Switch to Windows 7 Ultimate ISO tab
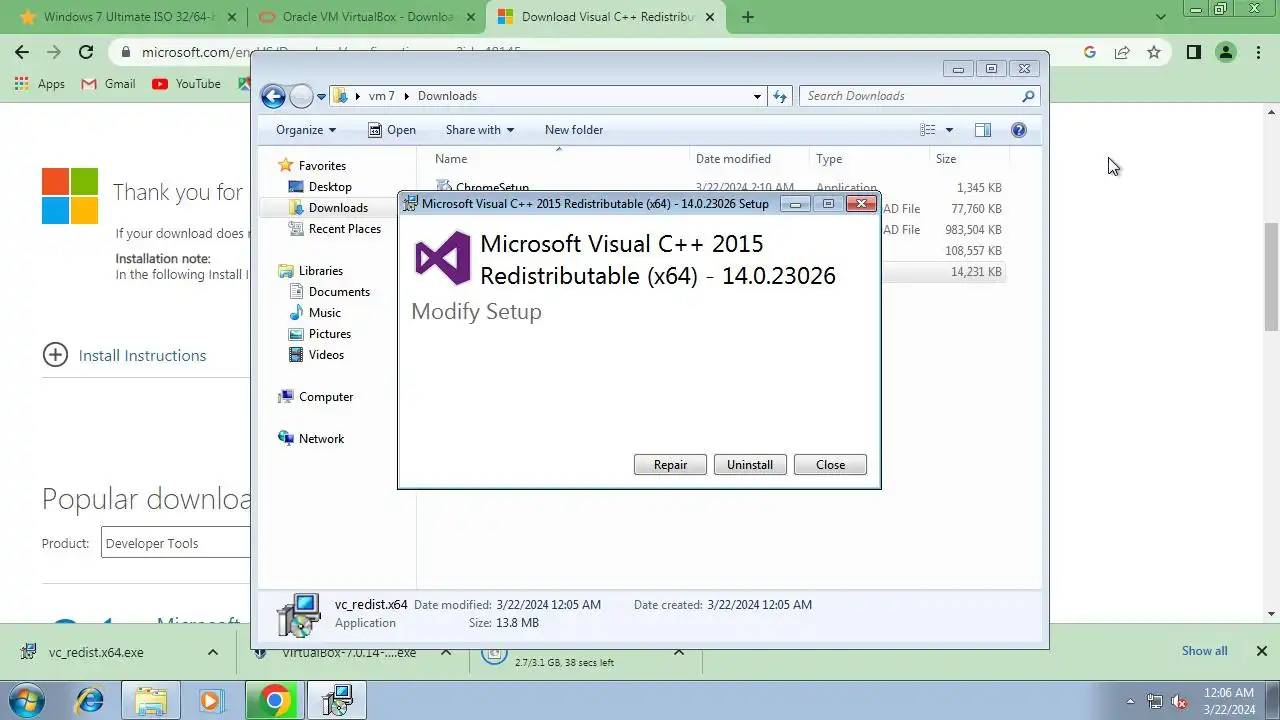Image resolution: width=1280 pixels, height=720 pixels. (126, 17)
